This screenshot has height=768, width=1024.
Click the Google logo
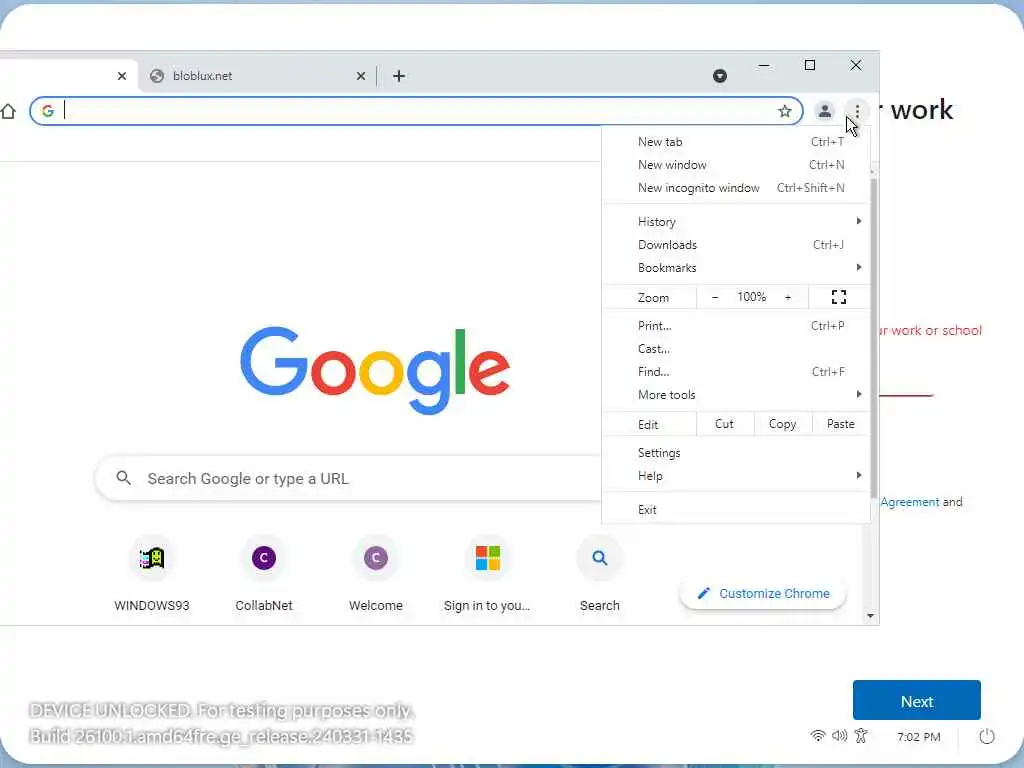tap(375, 370)
